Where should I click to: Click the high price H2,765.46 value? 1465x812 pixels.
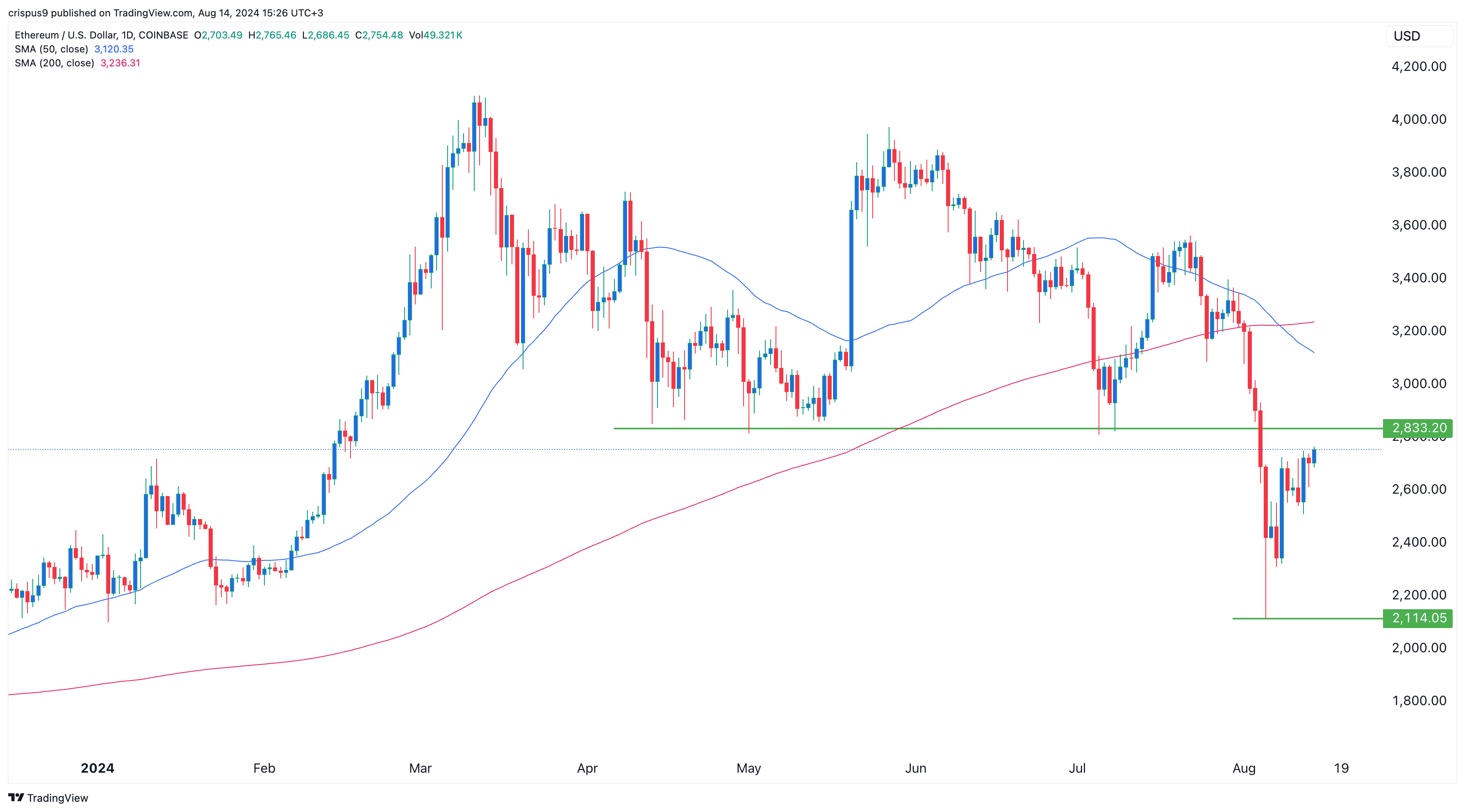click(273, 35)
